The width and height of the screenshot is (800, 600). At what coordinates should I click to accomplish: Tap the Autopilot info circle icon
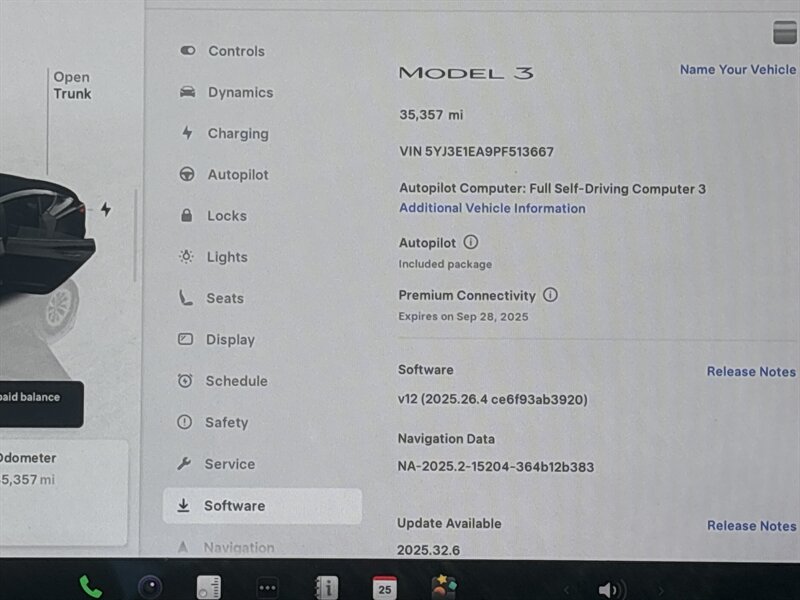[470, 242]
